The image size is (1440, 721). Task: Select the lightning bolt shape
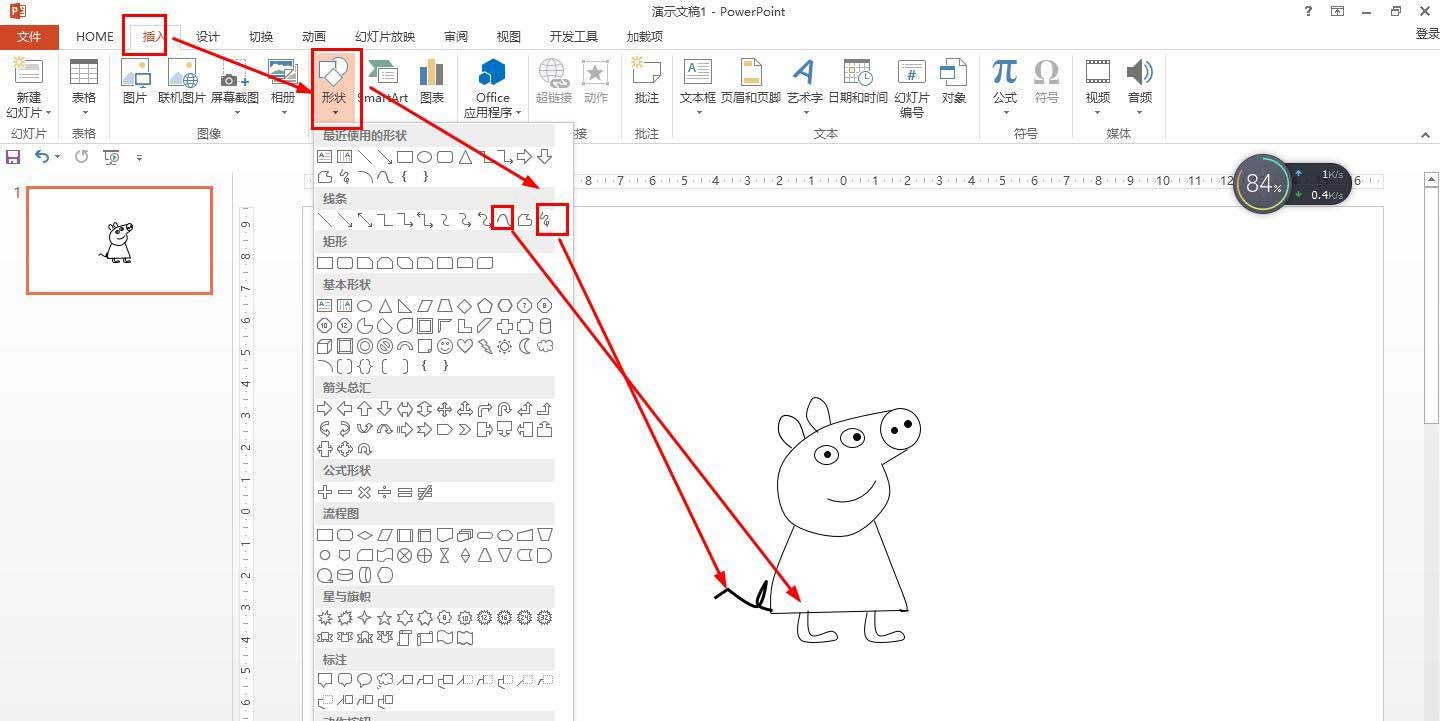pos(485,346)
